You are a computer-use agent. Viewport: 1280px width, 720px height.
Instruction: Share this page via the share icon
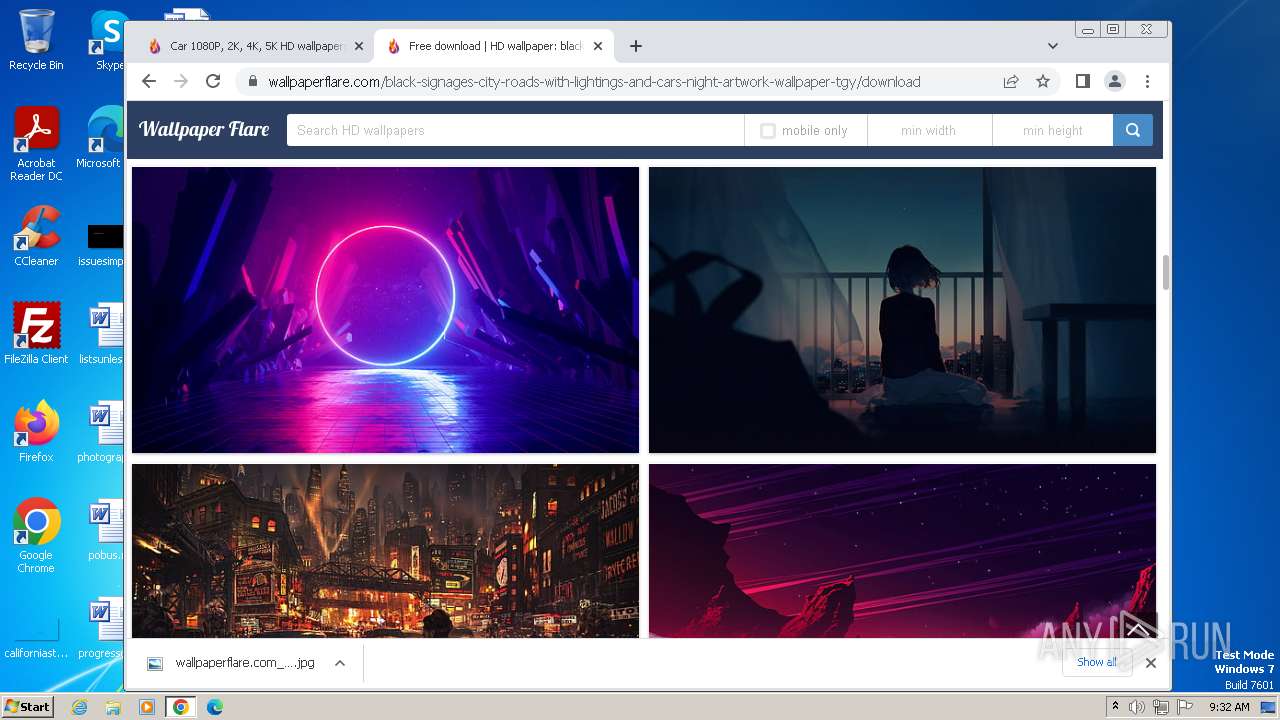[x=1011, y=81]
